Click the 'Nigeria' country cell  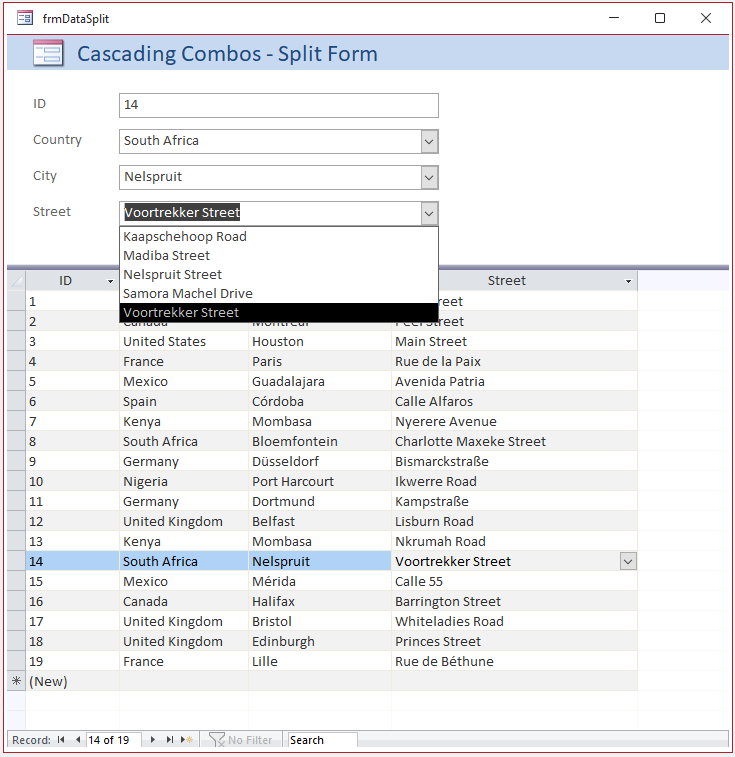coord(184,481)
